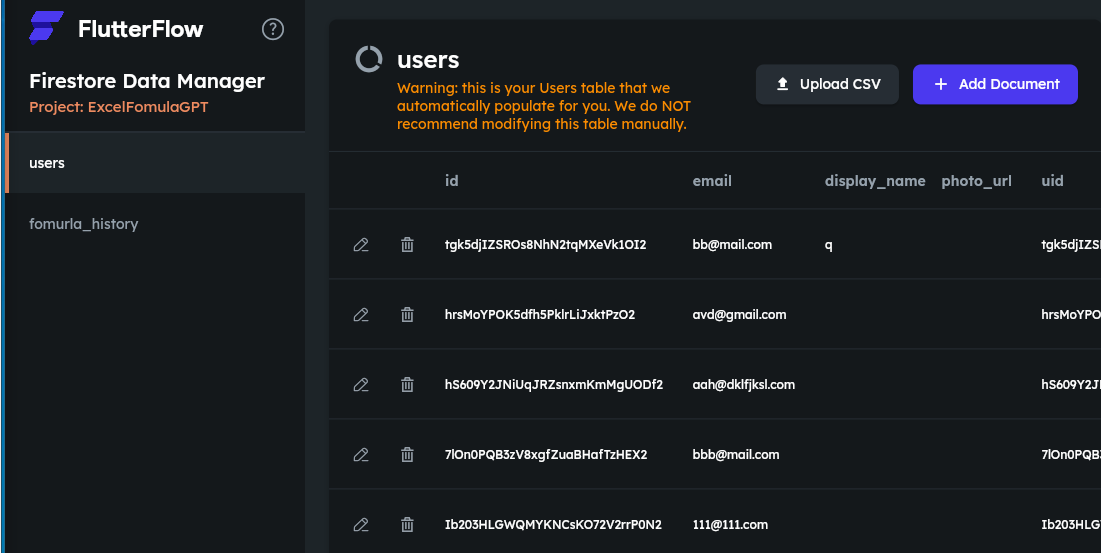Image resolution: width=1101 pixels, height=553 pixels.
Task: Click the users table heading
Action: click(x=428, y=60)
